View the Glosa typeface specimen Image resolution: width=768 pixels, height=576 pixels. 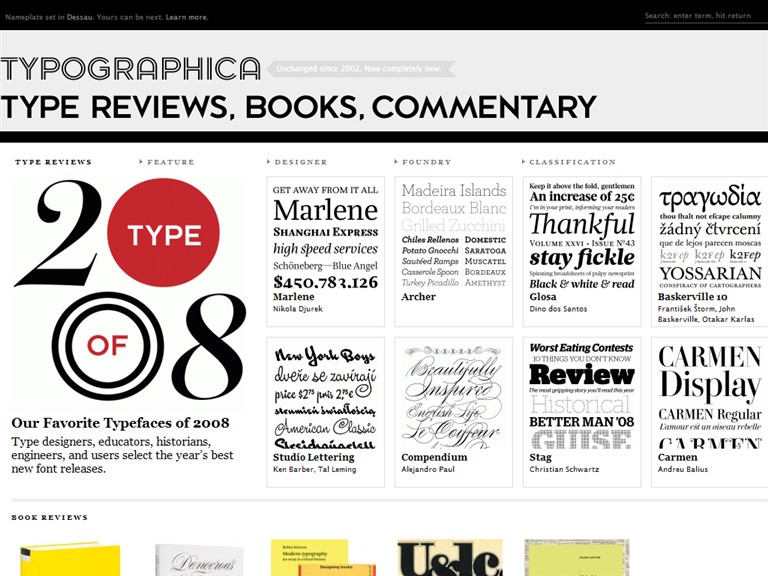click(x=581, y=235)
